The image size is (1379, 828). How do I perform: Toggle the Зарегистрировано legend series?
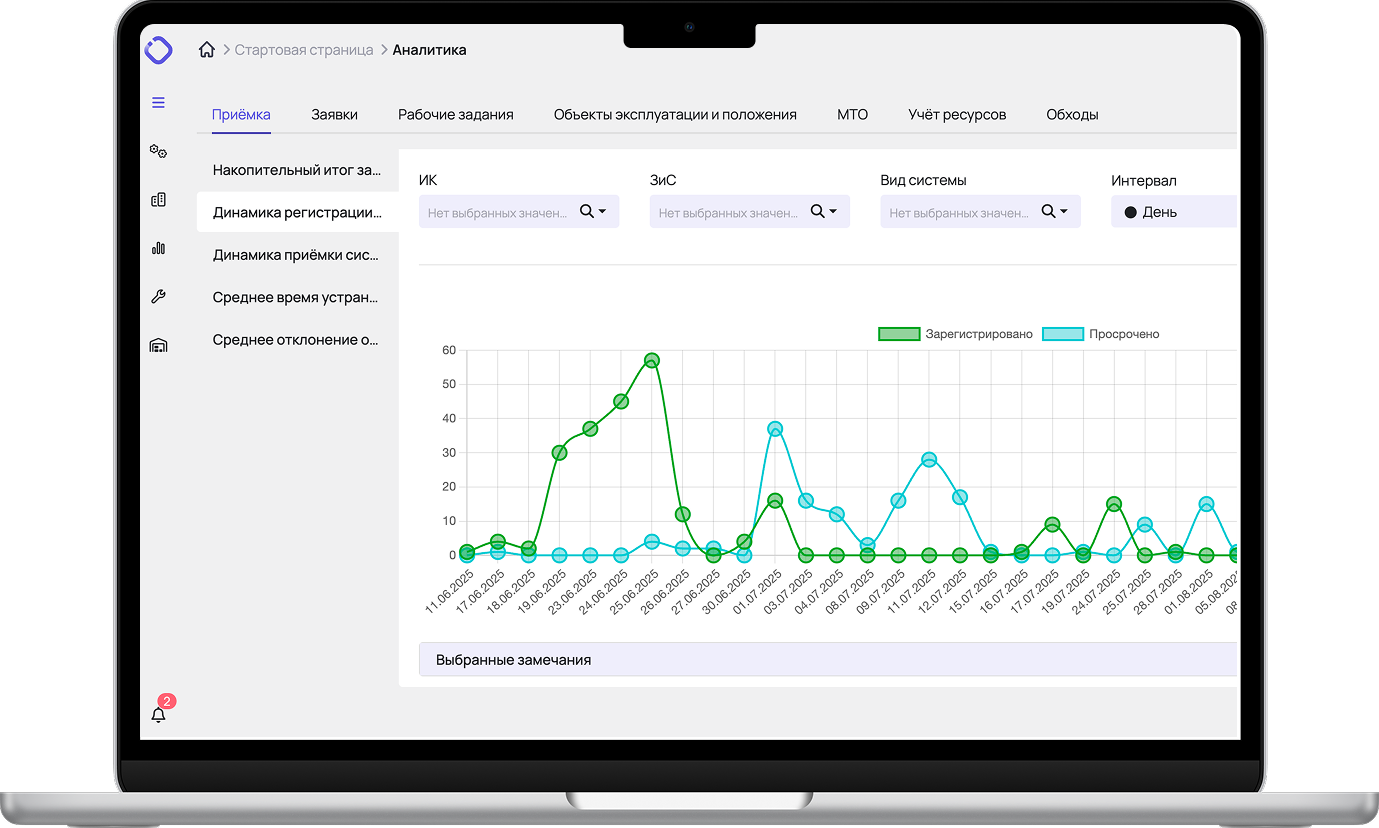click(x=955, y=334)
